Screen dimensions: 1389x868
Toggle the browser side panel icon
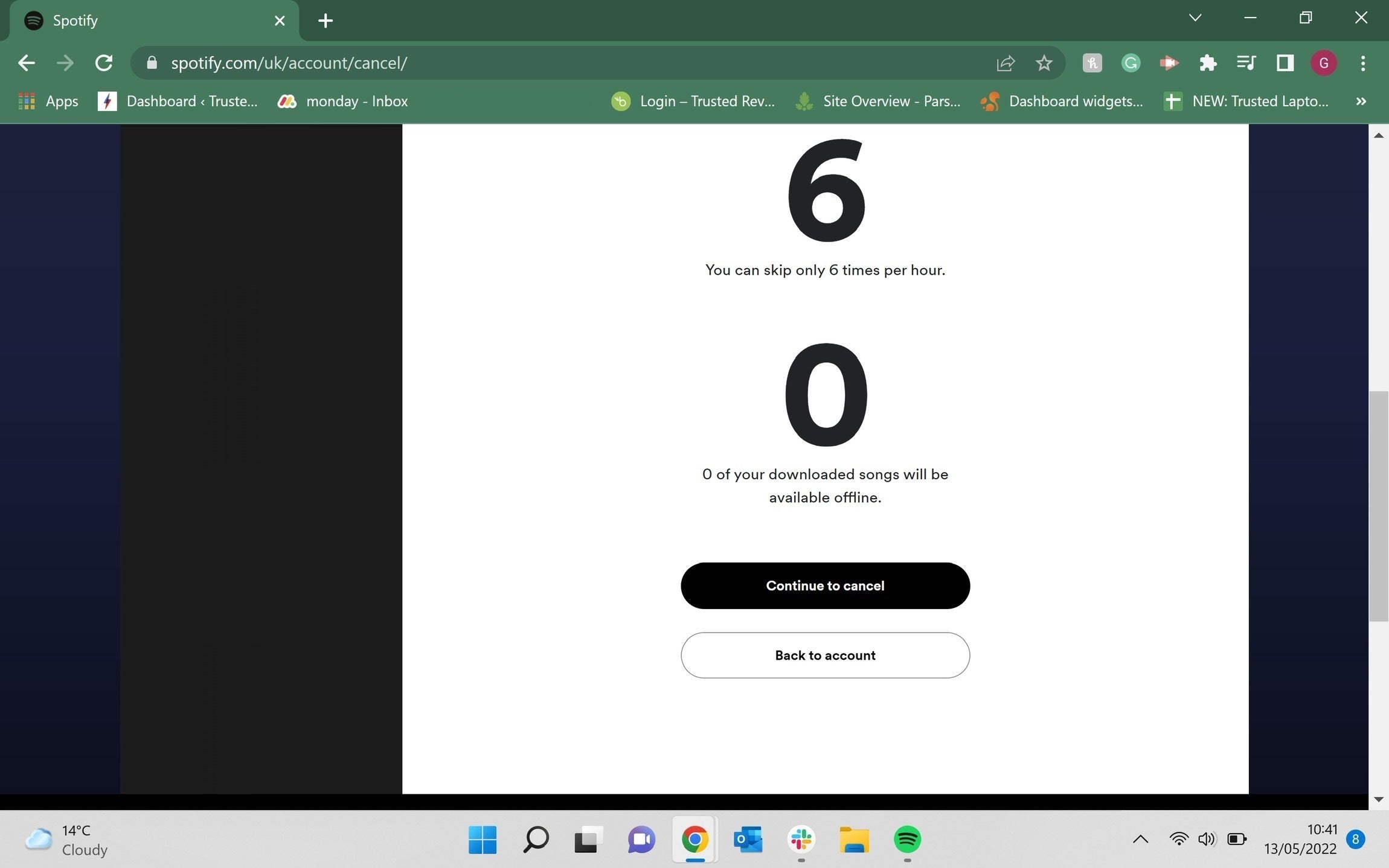click(x=1285, y=63)
